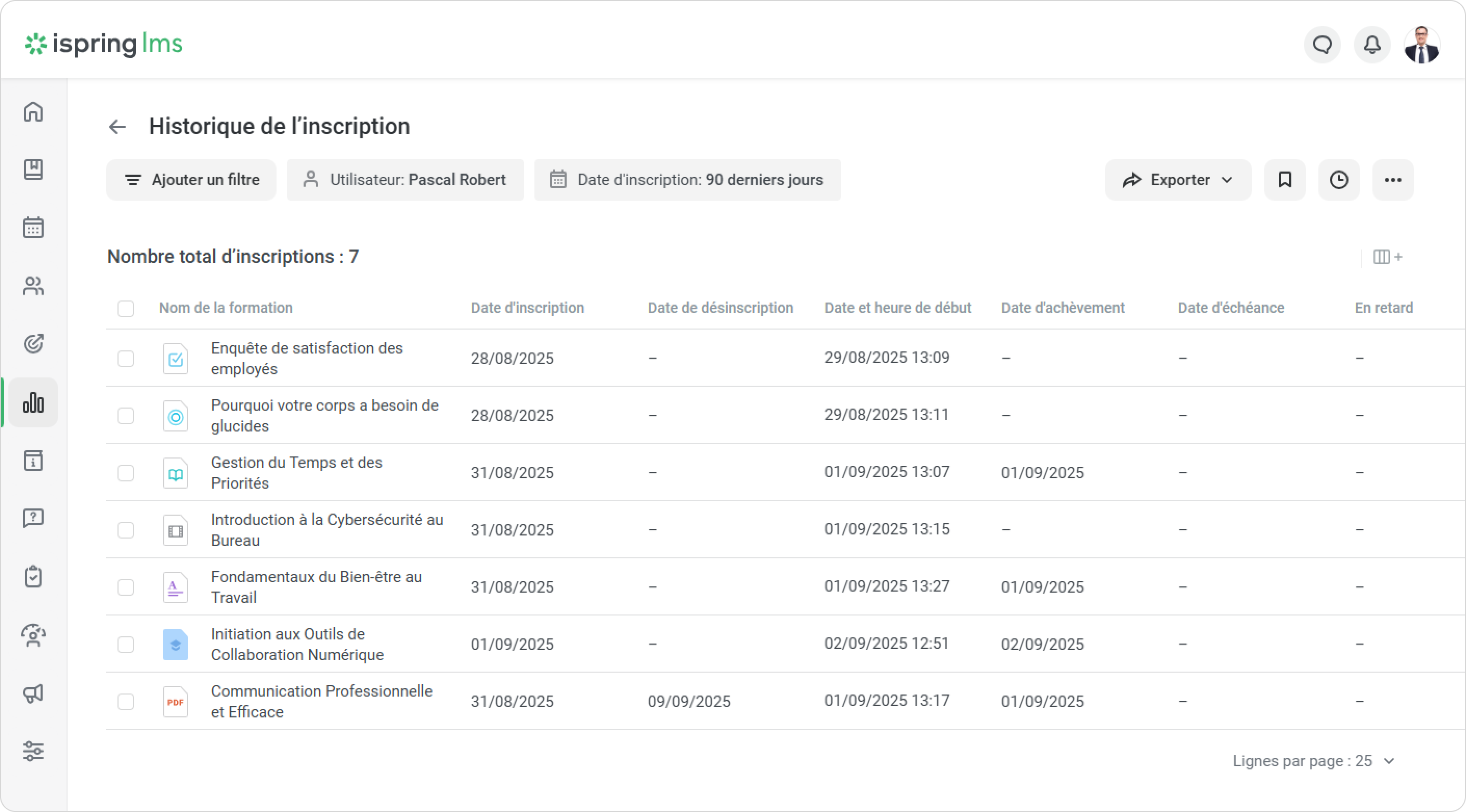The height and width of the screenshot is (812, 1466).
Task: Check the row Gestion du Temps et des Priorités
Action: 126,473
